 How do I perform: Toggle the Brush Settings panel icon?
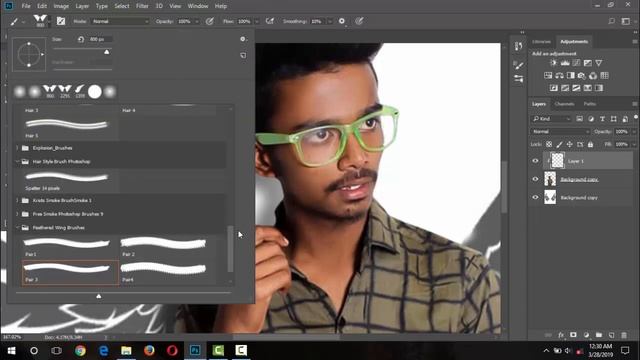click(61, 21)
